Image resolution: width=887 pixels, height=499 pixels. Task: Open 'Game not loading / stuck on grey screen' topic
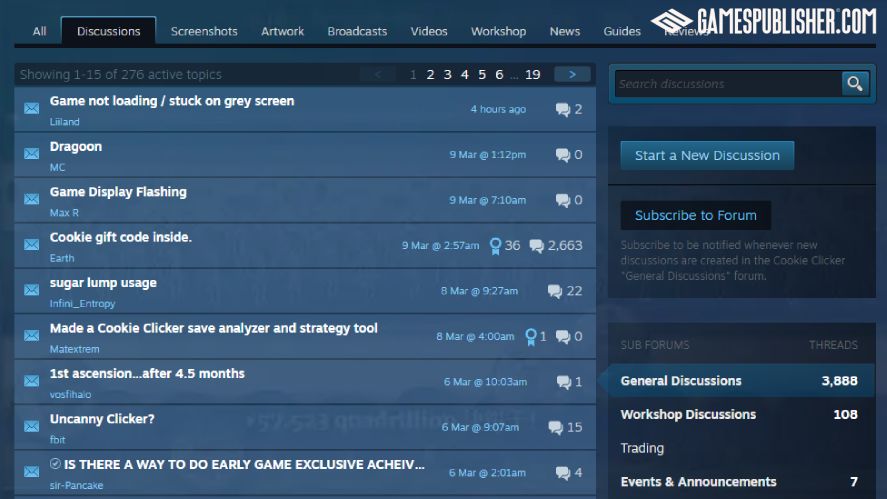[x=172, y=101]
